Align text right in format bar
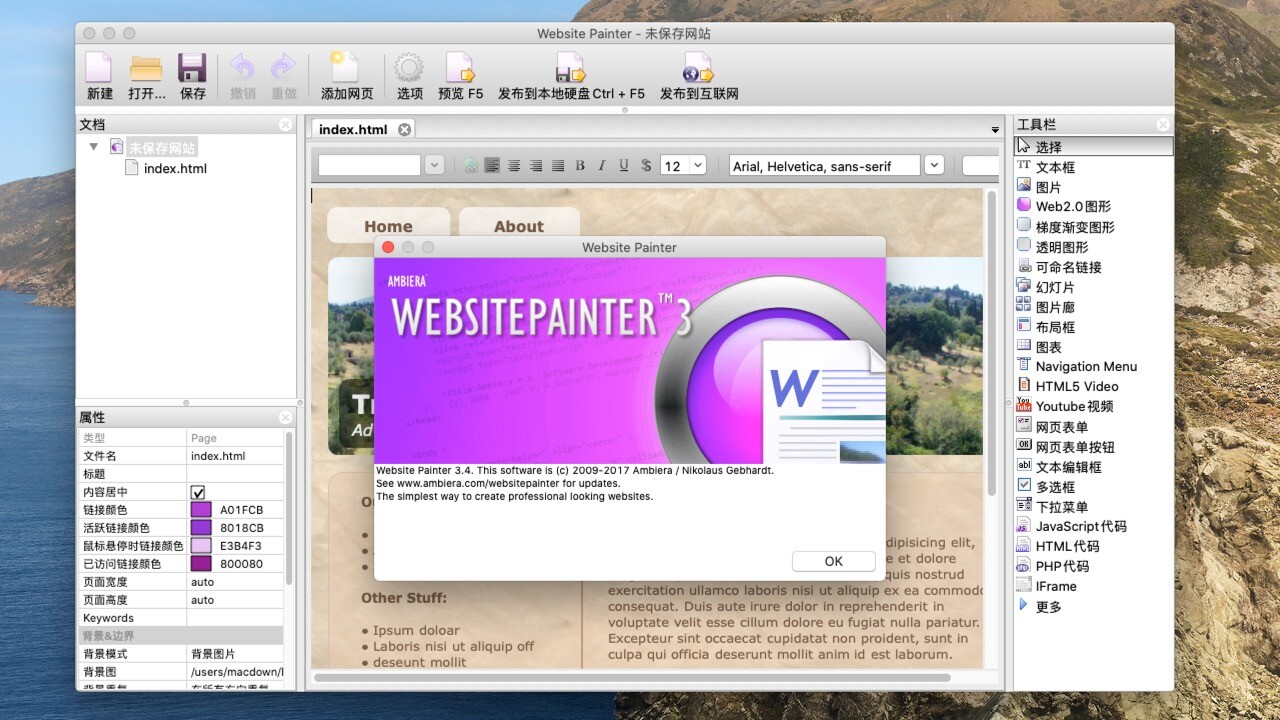 pos(536,166)
